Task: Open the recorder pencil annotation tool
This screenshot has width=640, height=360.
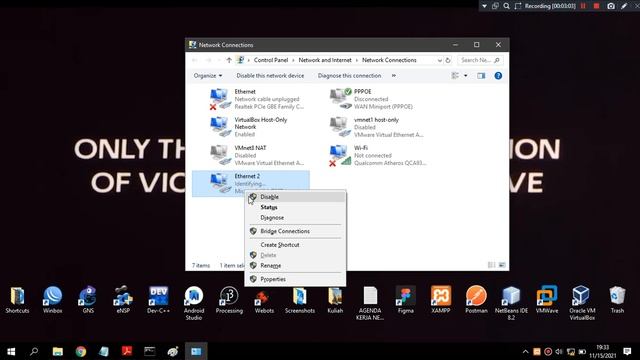Action: pos(624,6)
